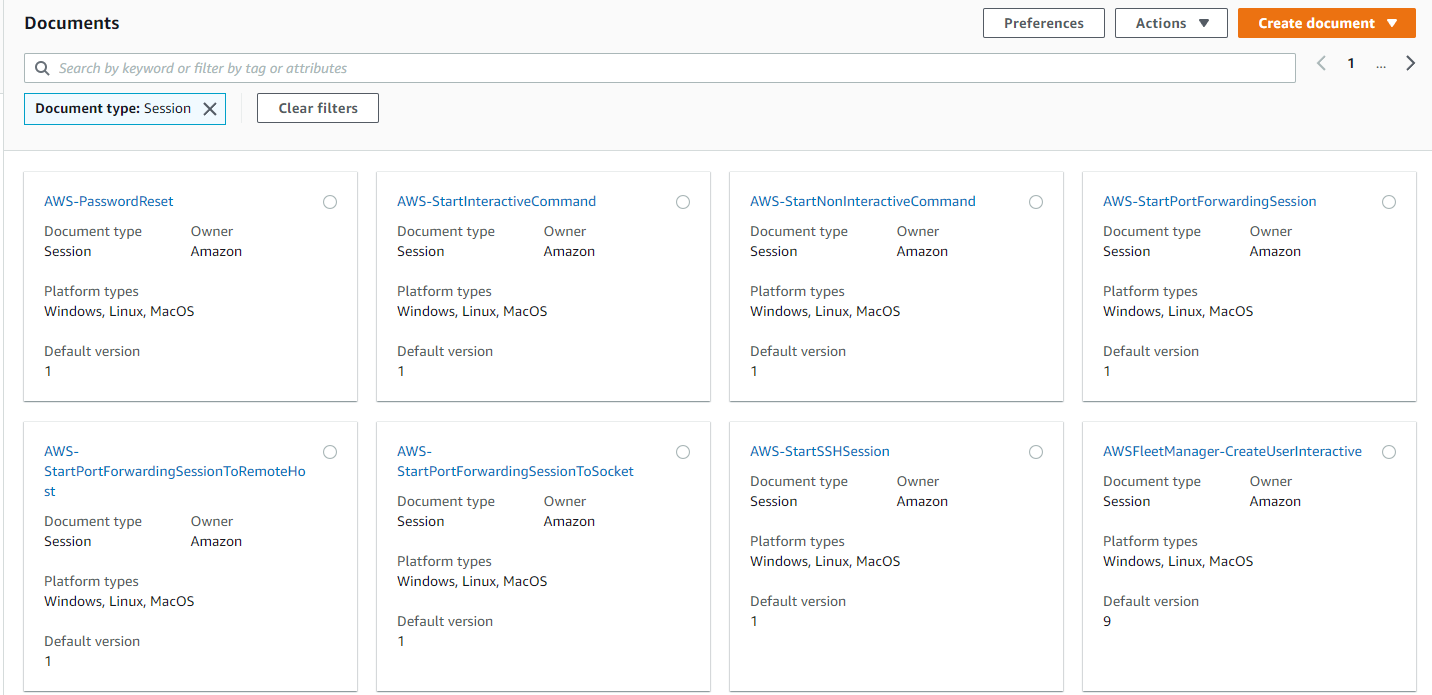The image size is (1432, 695).
Task: Click the pagination ellipsis
Action: tap(1381, 64)
